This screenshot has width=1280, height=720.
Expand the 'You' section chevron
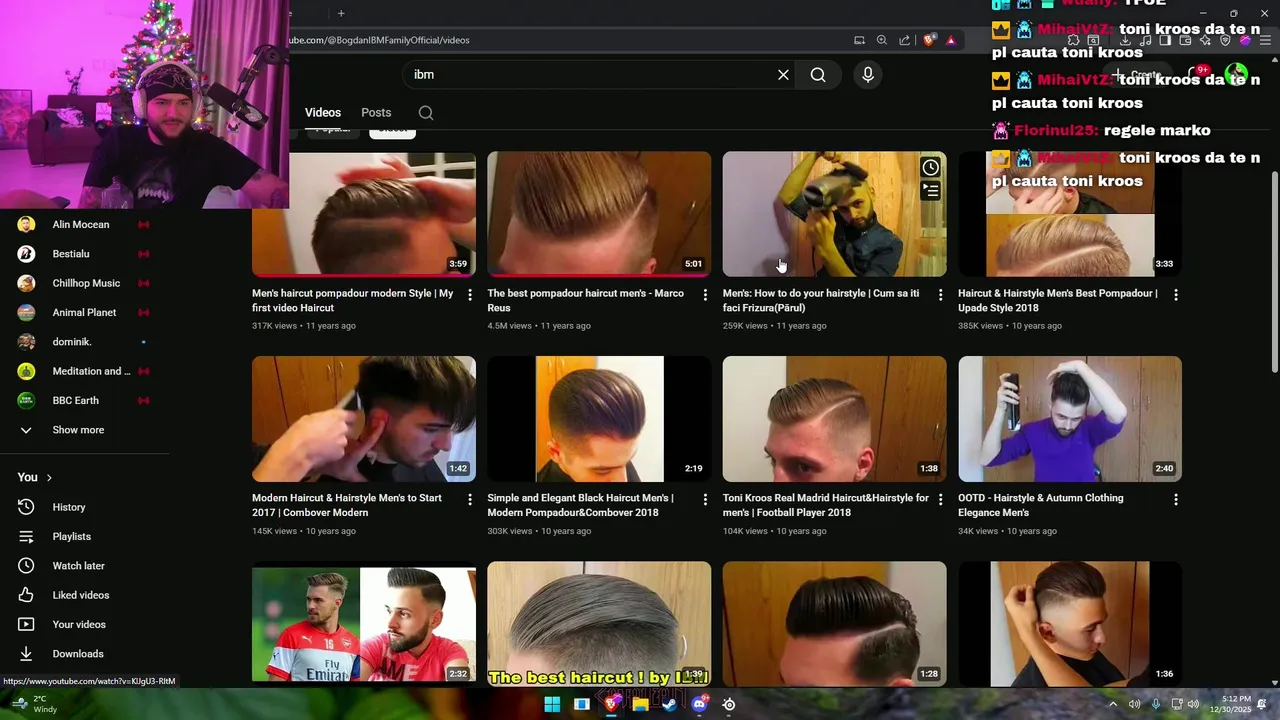click(49, 478)
